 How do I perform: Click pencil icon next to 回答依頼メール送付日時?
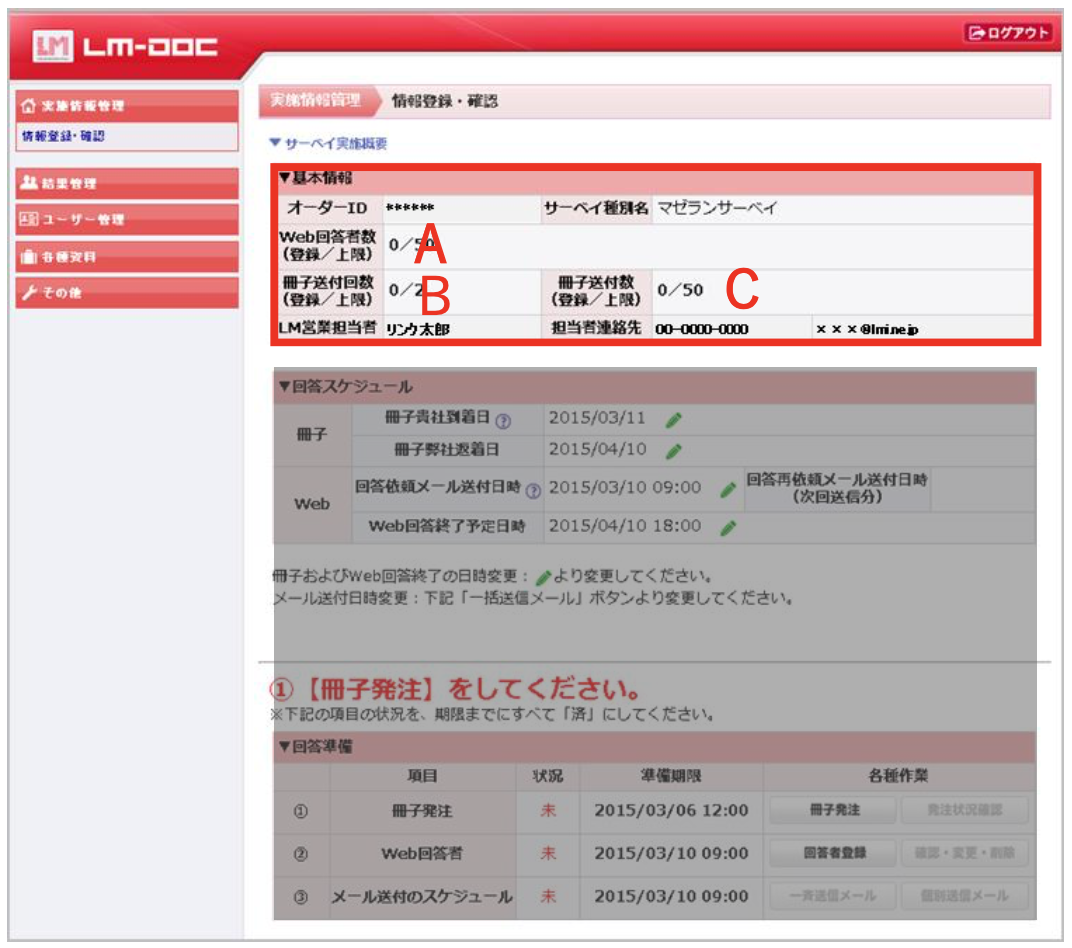point(728,489)
